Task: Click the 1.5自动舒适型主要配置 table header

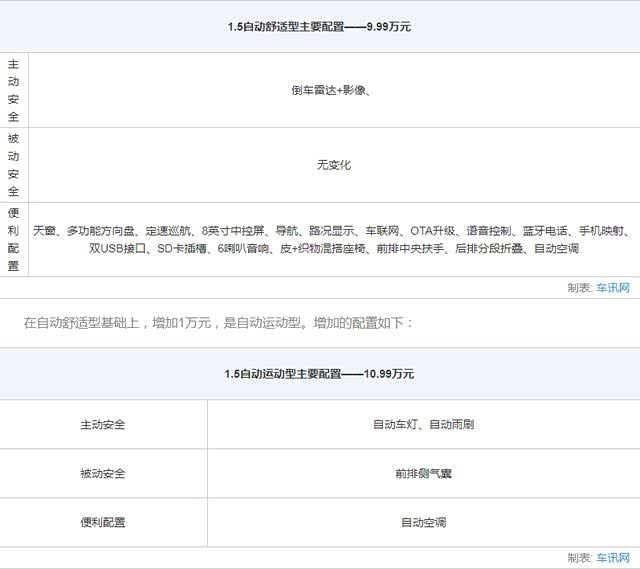Action: 319,27
